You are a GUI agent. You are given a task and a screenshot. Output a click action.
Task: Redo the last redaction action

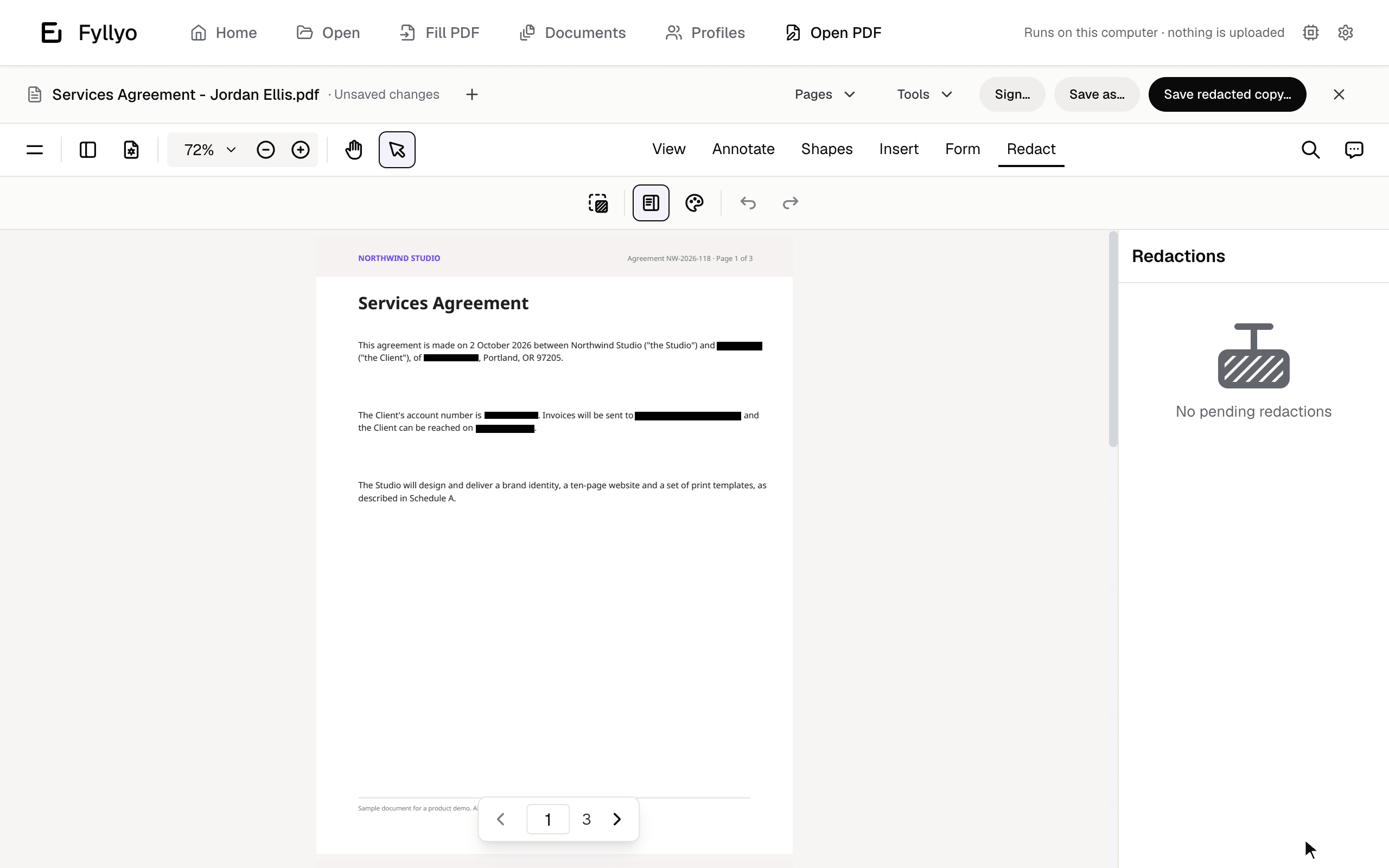coord(791,203)
